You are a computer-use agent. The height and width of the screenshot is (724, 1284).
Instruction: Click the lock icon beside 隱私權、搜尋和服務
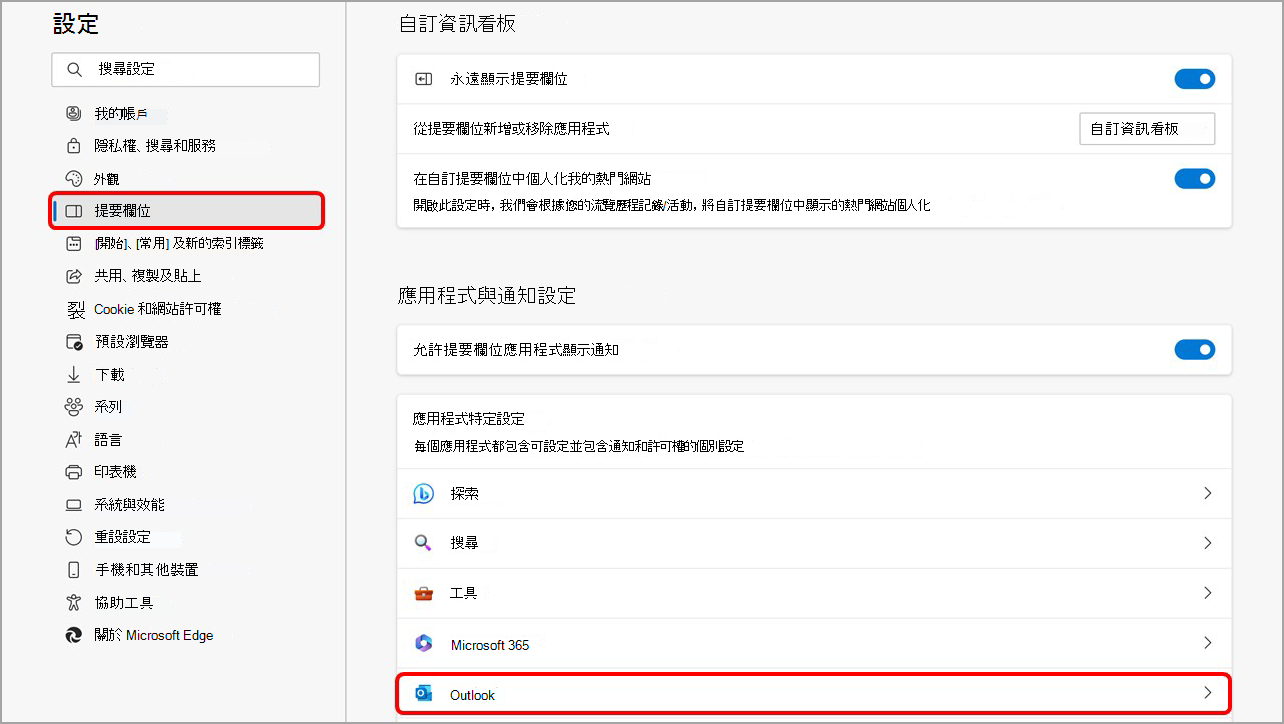click(x=73, y=146)
